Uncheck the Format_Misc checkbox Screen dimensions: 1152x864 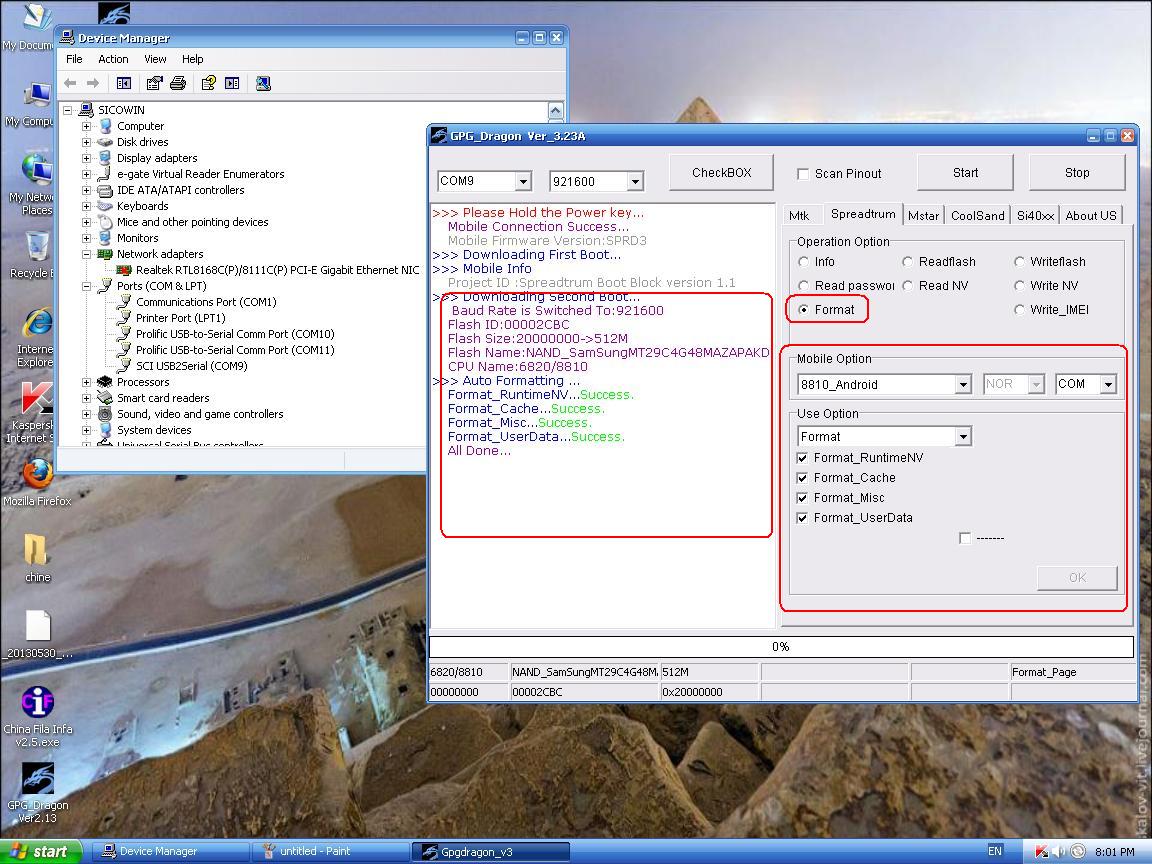[802, 498]
